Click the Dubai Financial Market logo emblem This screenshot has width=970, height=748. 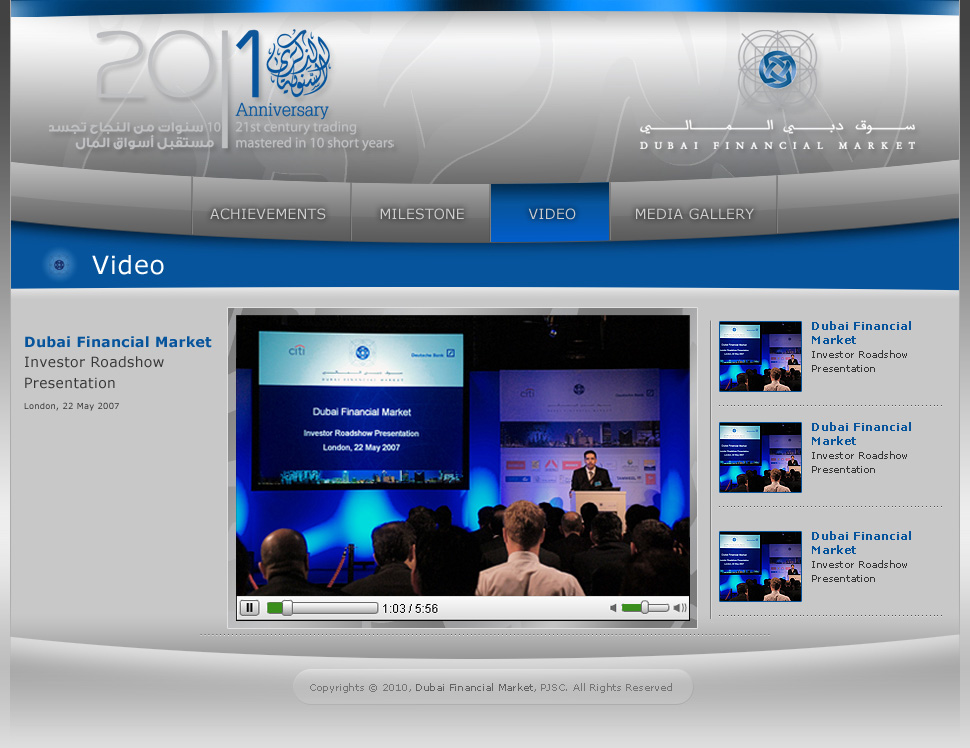[777, 69]
